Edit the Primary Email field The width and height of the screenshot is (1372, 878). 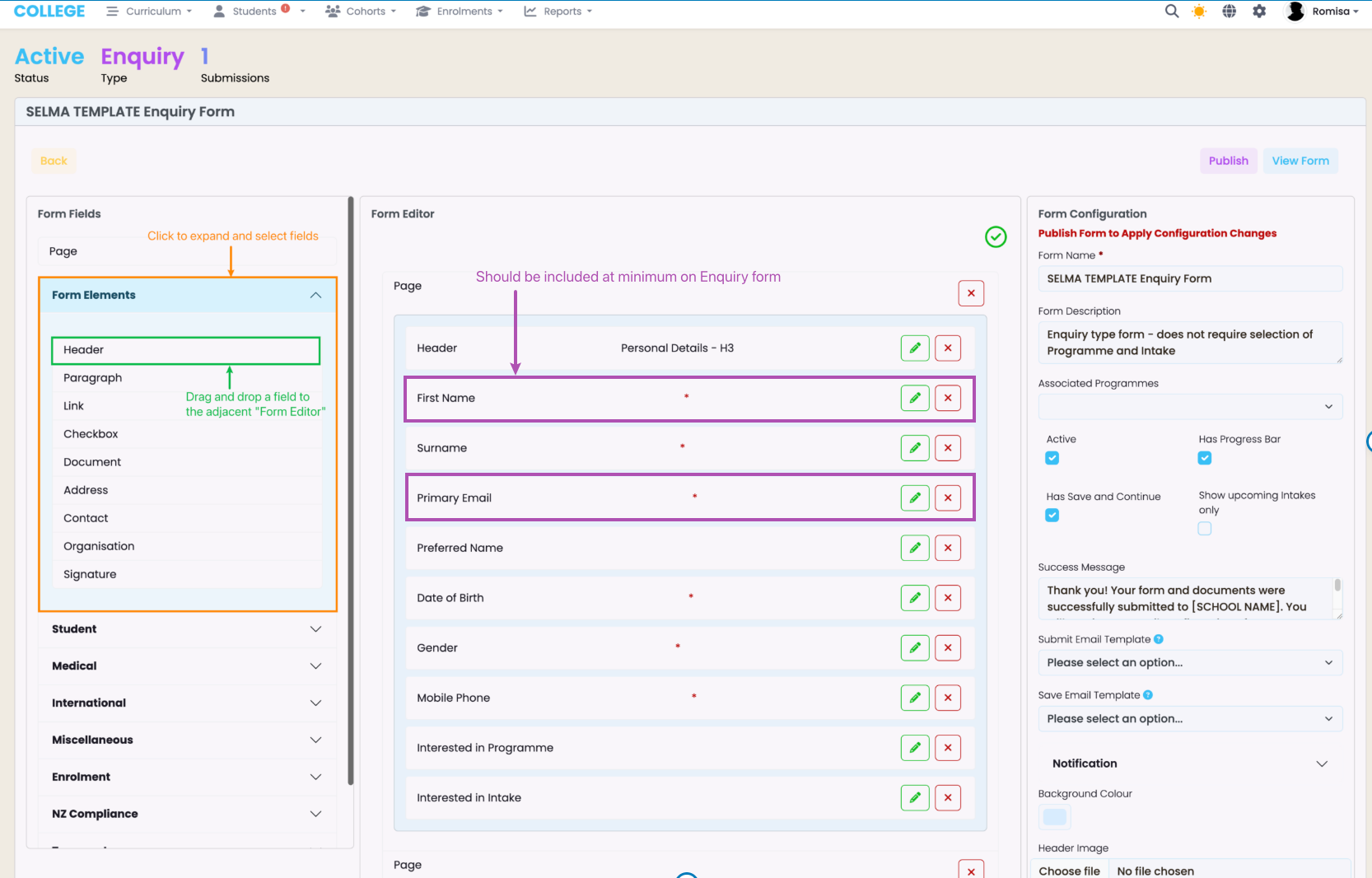coord(914,498)
